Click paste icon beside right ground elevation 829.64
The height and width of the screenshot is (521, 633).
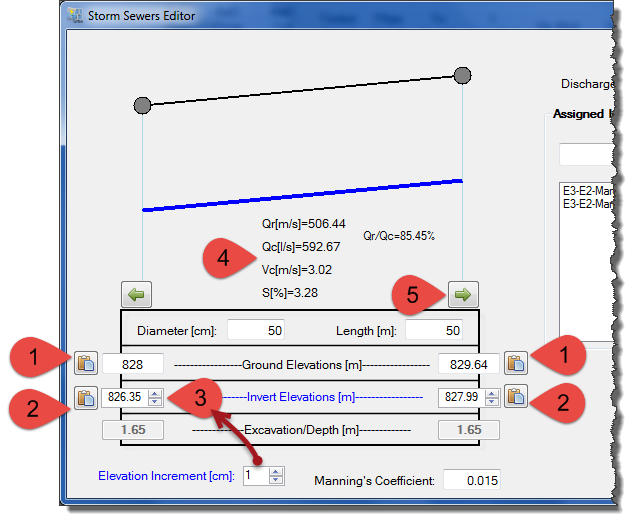coord(516,364)
